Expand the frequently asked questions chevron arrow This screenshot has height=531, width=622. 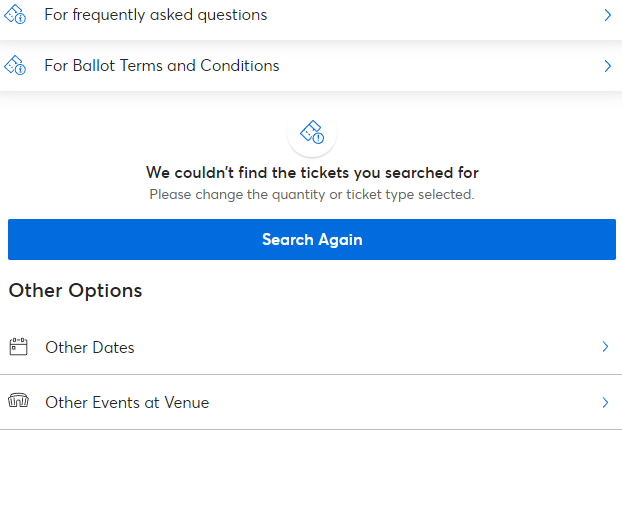tap(607, 15)
